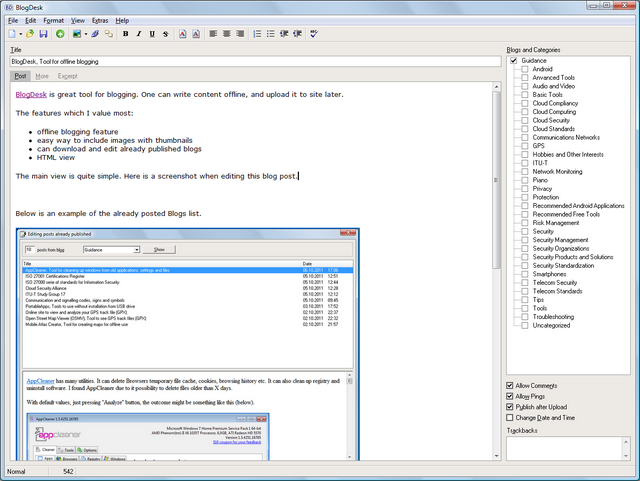The width and height of the screenshot is (640, 481).
Task: Check the Cloud Computing category
Action: (x=524, y=112)
